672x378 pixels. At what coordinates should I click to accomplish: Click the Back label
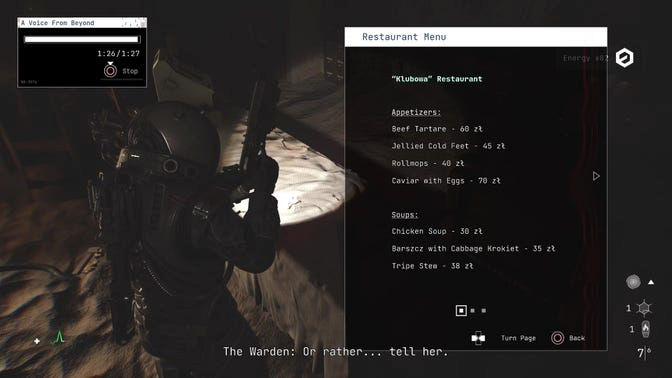pos(577,338)
